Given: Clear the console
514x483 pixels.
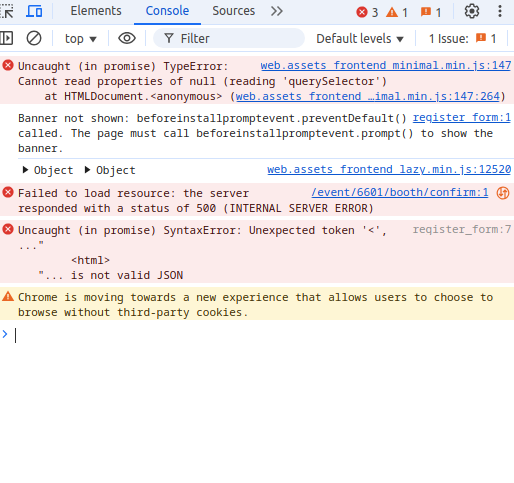Looking at the screenshot, I should [x=34, y=38].
